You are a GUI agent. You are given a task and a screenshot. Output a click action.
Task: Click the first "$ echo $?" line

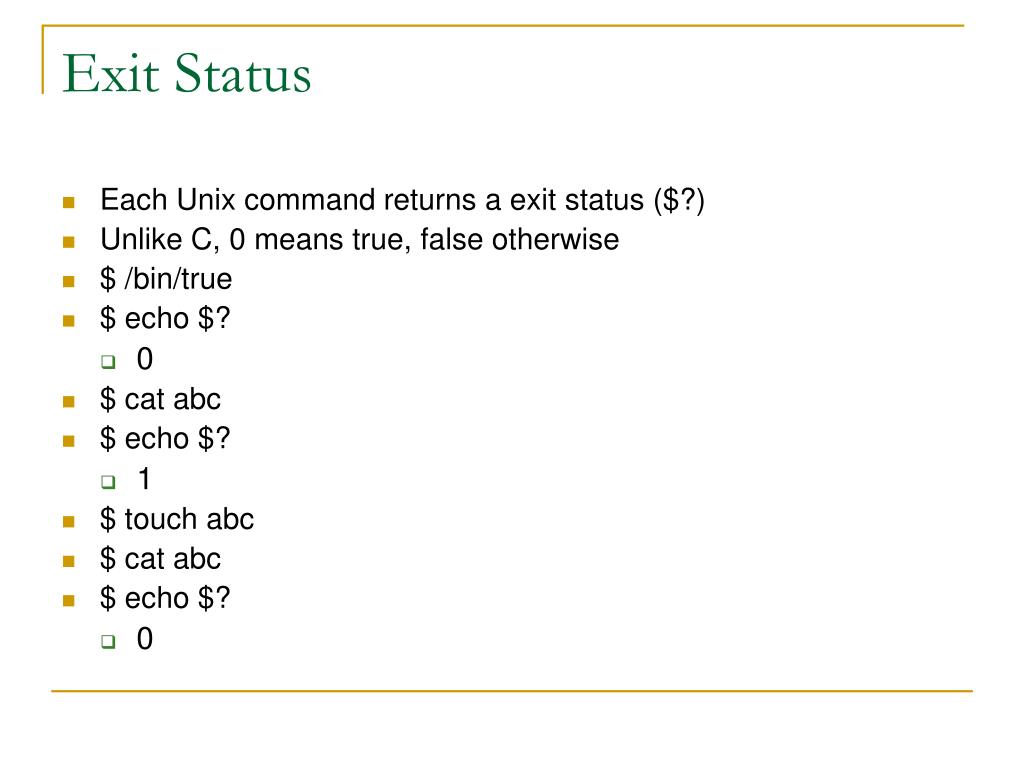click(165, 319)
